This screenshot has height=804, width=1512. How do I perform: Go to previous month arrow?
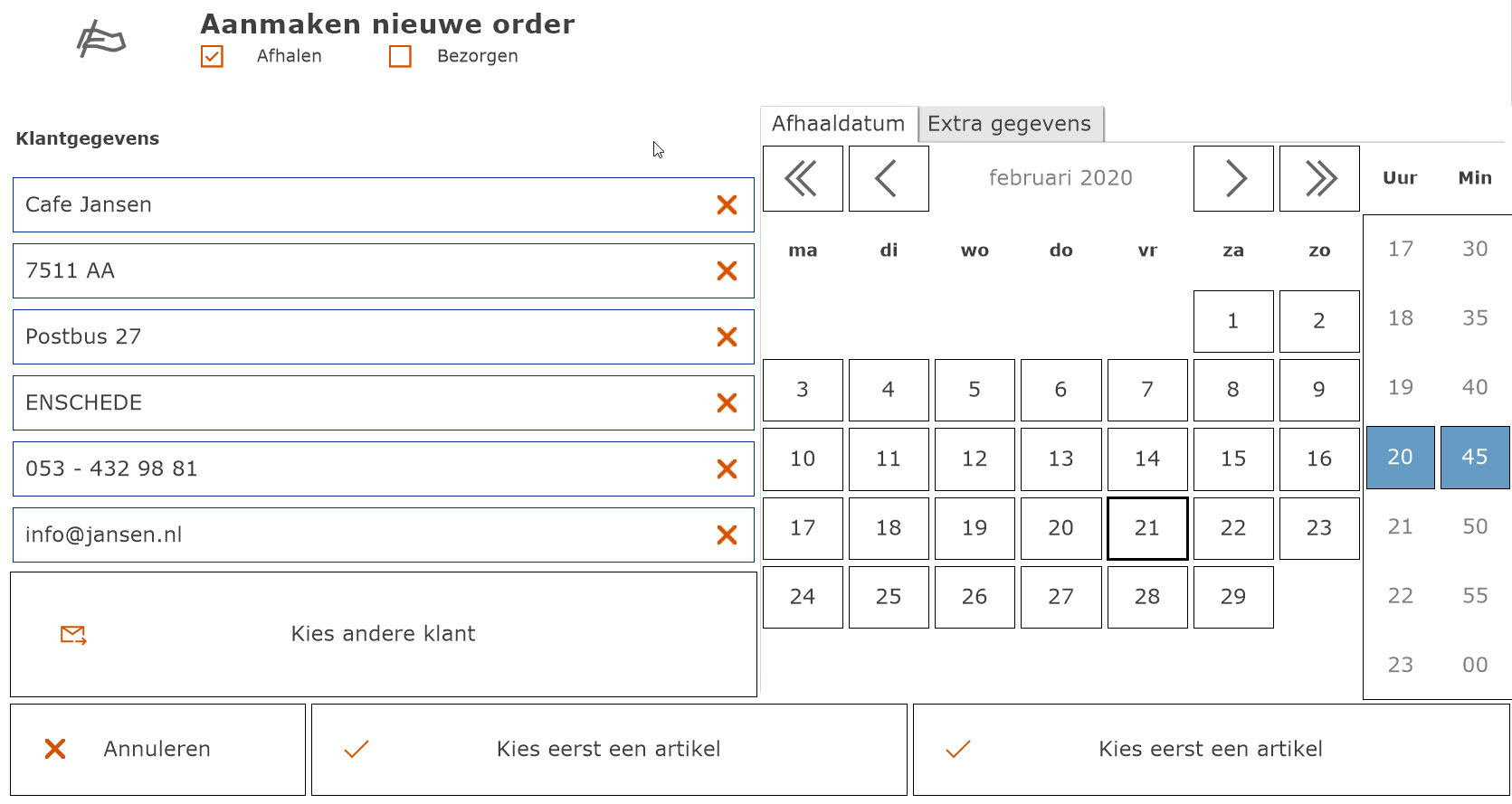(x=889, y=179)
